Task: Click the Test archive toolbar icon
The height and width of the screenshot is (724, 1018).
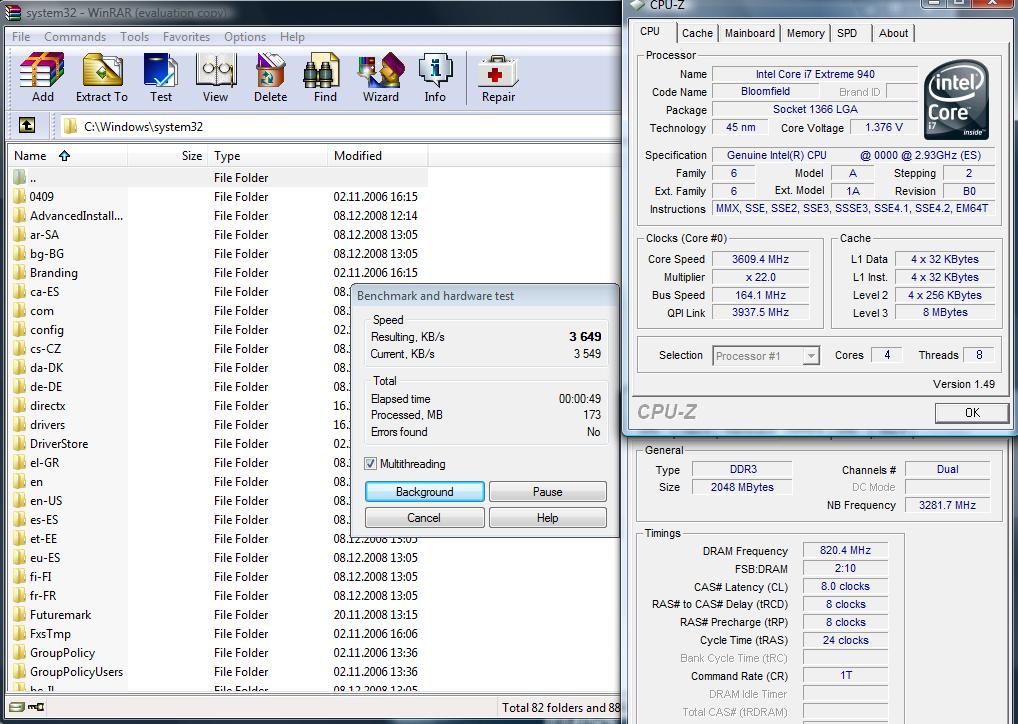Action: (x=160, y=71)
